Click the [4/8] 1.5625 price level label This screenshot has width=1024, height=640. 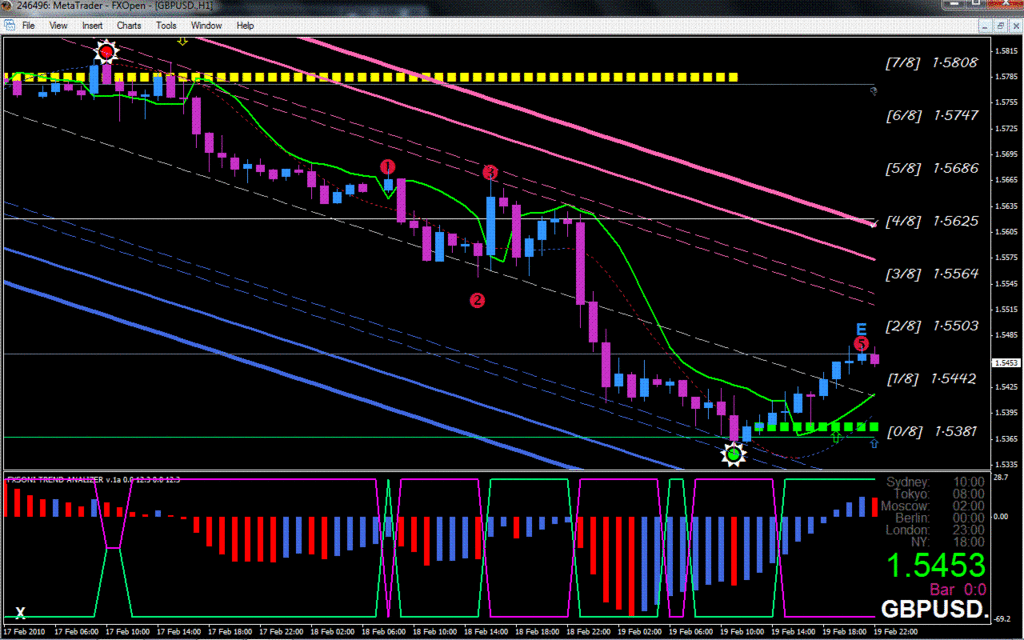933,221
